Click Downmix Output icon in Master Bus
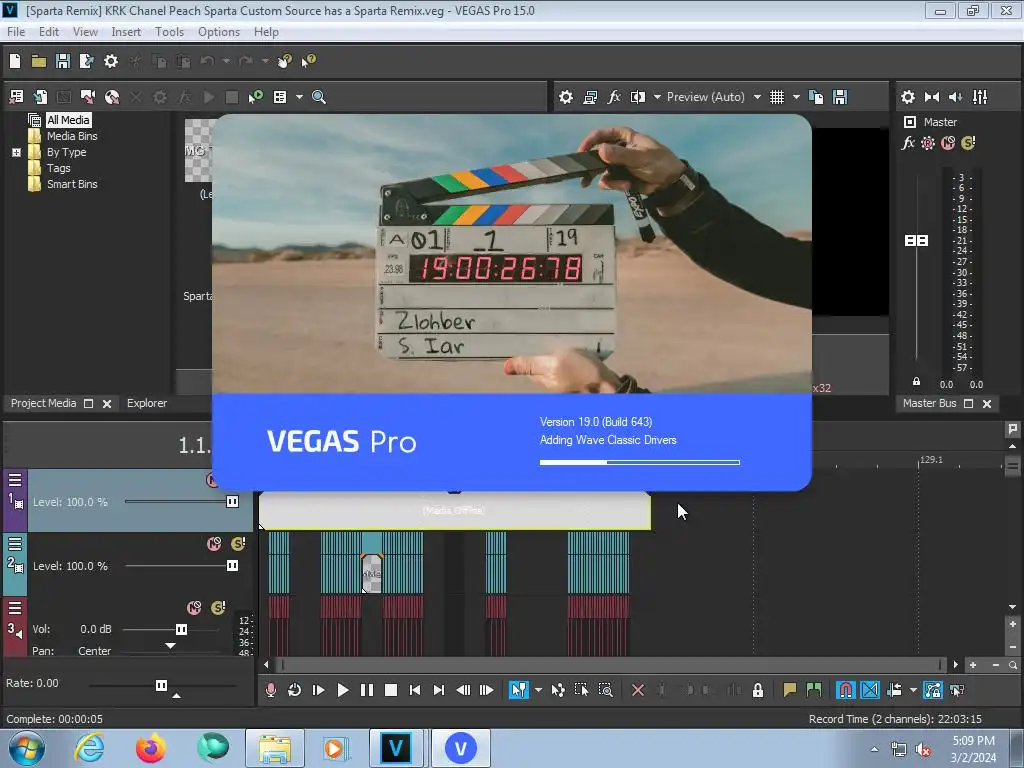The image size is (1024, 768). tap(932, 97)
